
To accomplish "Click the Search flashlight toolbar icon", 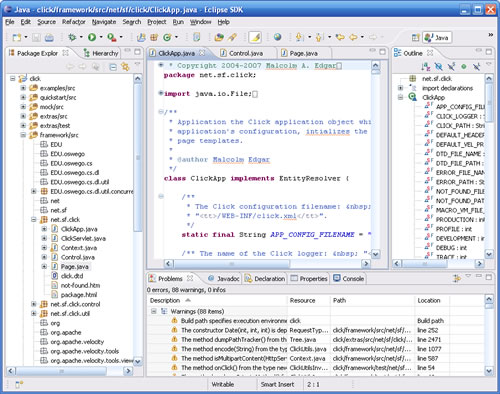I will click(232, 37).
